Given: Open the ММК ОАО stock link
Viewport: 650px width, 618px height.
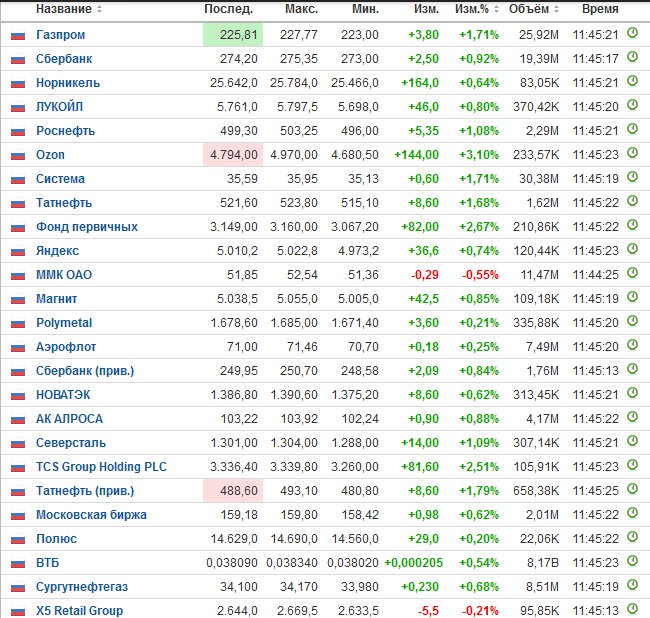Looking at the screenshot, I should coord(64,275).
